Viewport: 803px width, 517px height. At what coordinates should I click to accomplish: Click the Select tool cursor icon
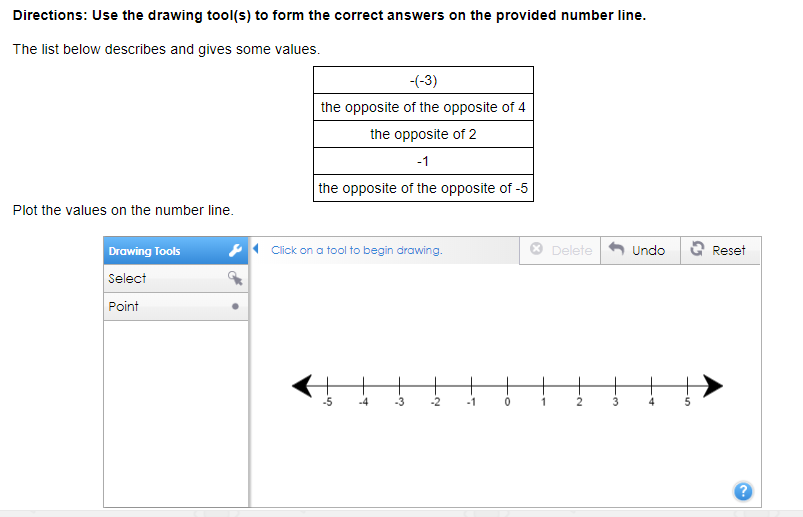(235, 278)
